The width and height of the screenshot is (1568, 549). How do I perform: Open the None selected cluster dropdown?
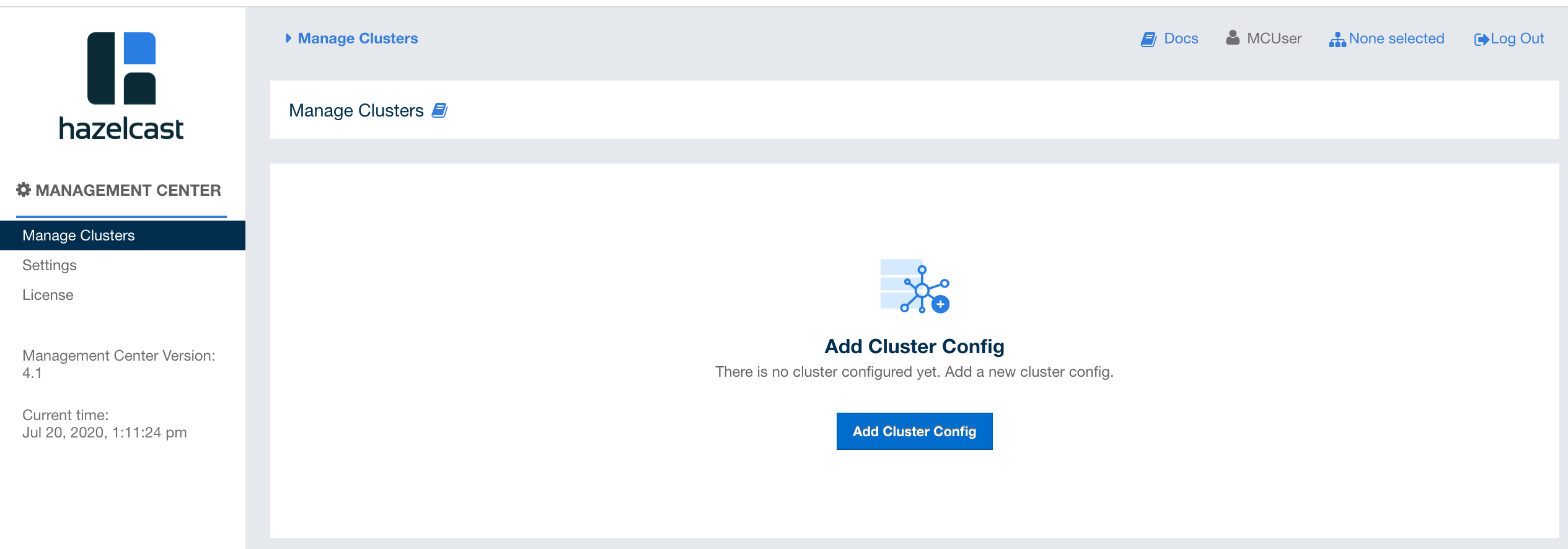(x=1396, y=38)
